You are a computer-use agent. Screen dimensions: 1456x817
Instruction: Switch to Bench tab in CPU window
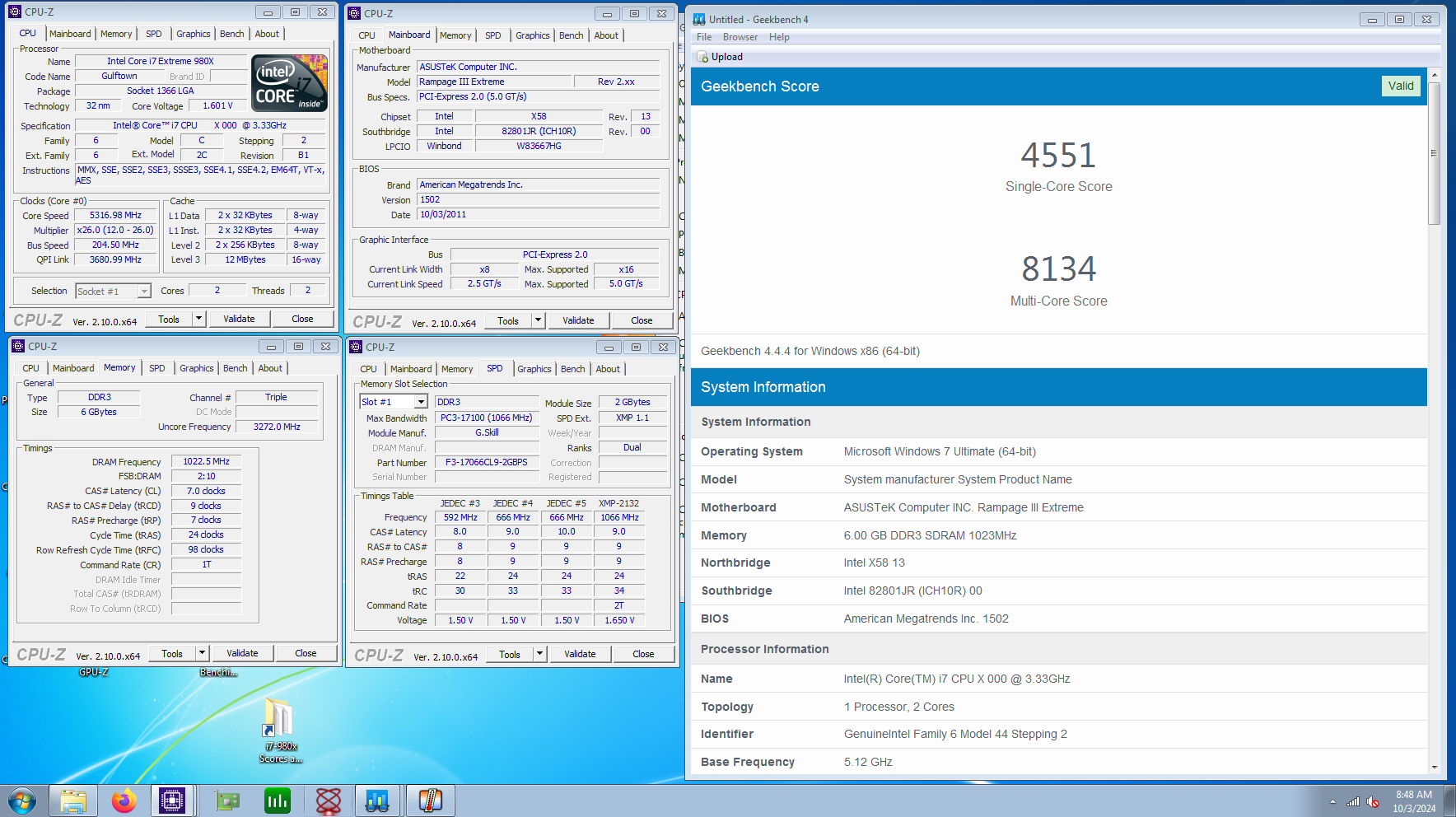click(231, 34)
